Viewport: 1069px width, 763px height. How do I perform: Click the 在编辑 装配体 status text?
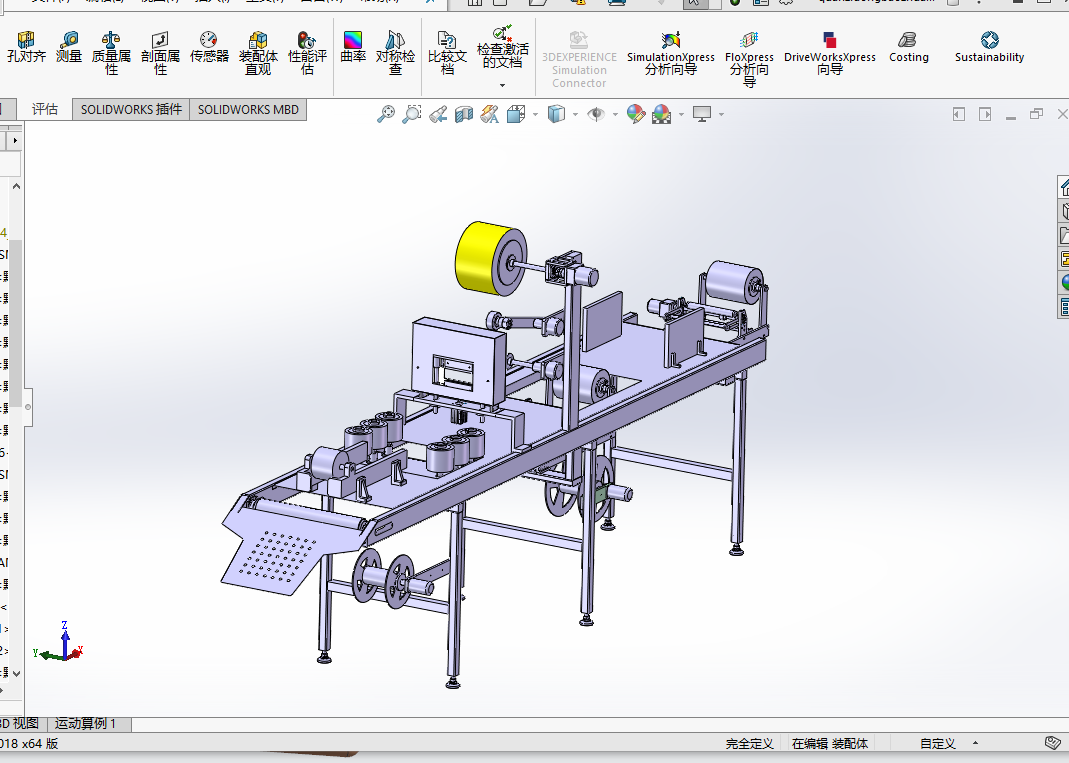pos(830,744)
